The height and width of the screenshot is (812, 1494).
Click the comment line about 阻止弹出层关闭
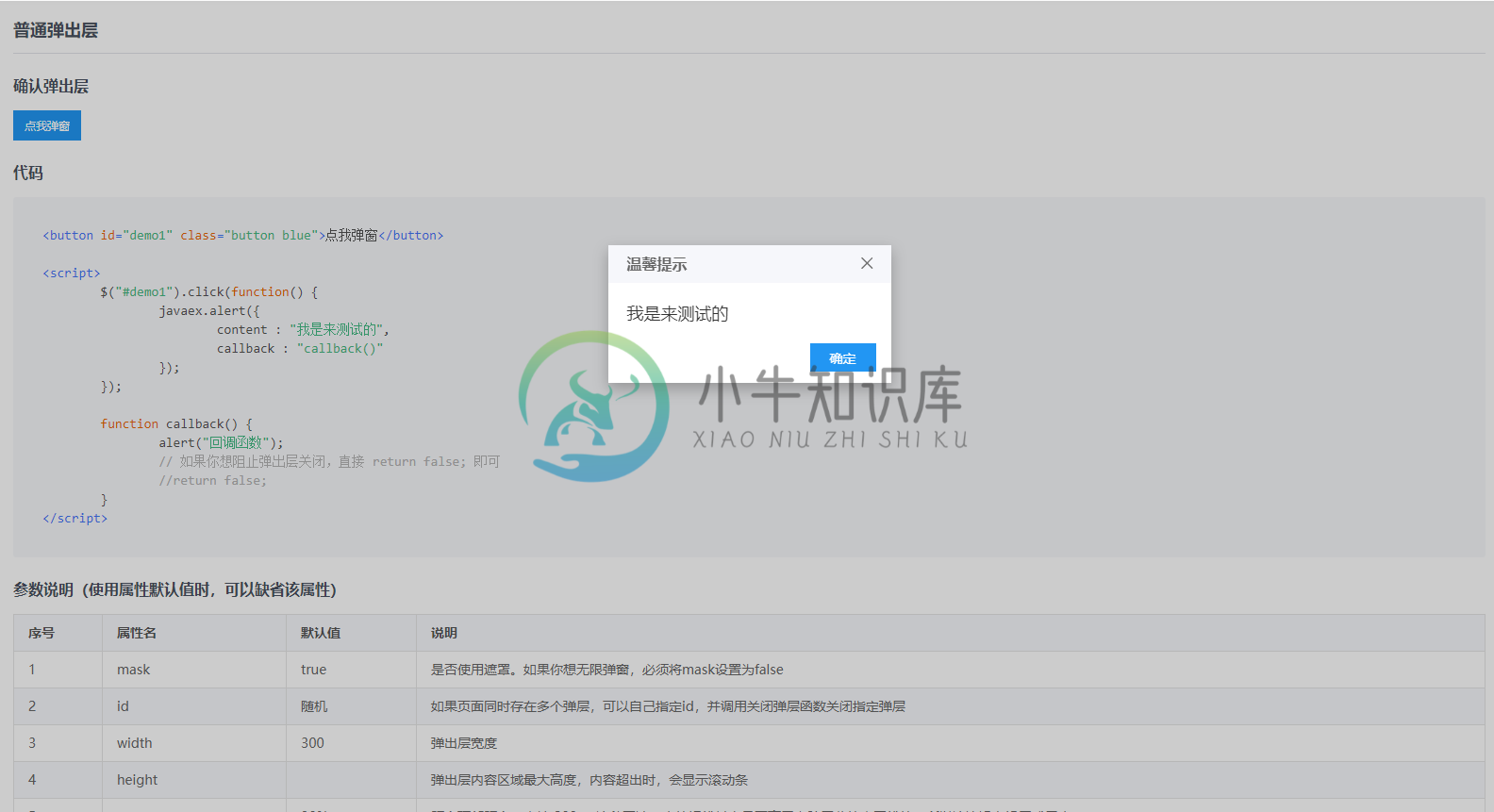329,461
